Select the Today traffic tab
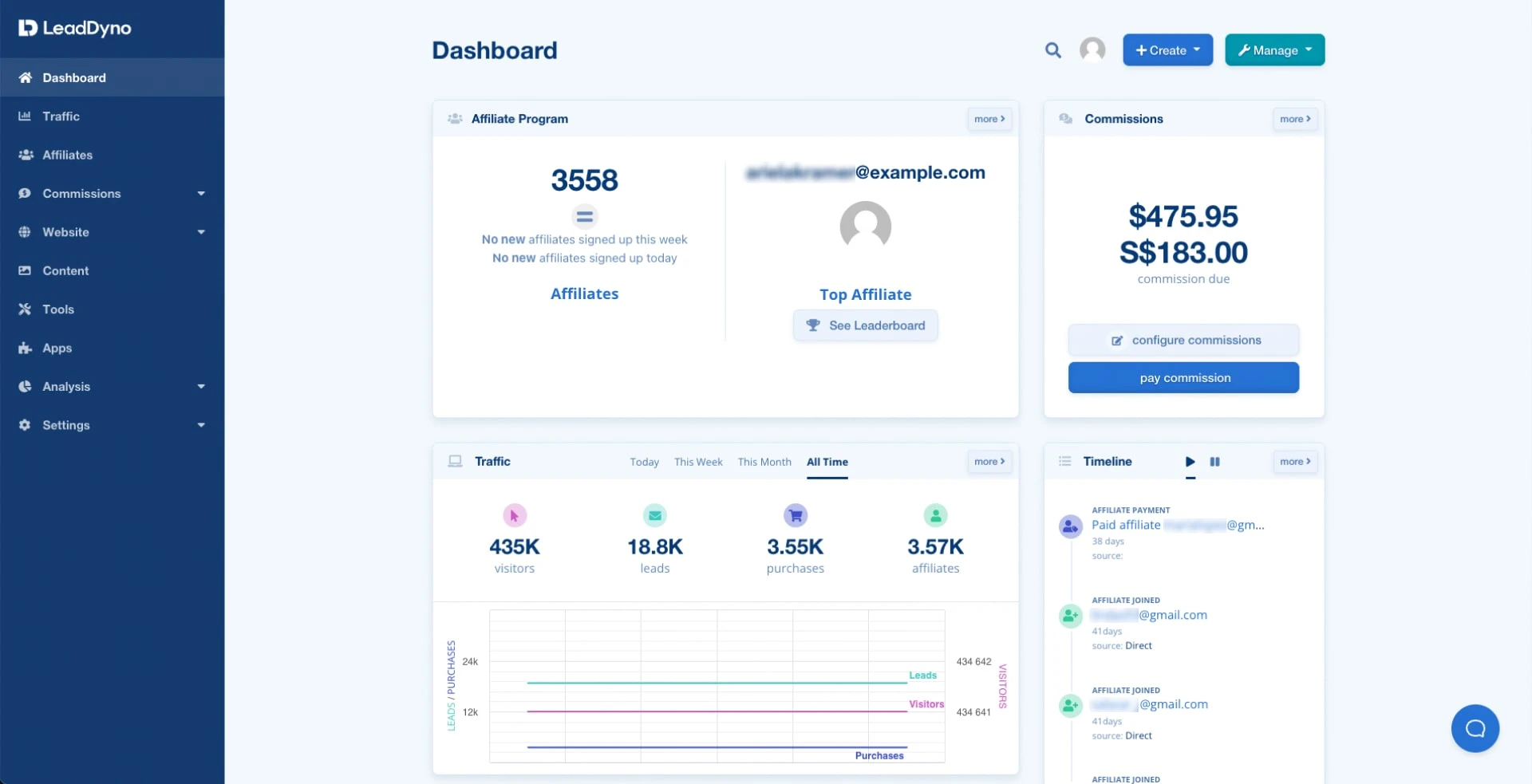 [644, 462]
